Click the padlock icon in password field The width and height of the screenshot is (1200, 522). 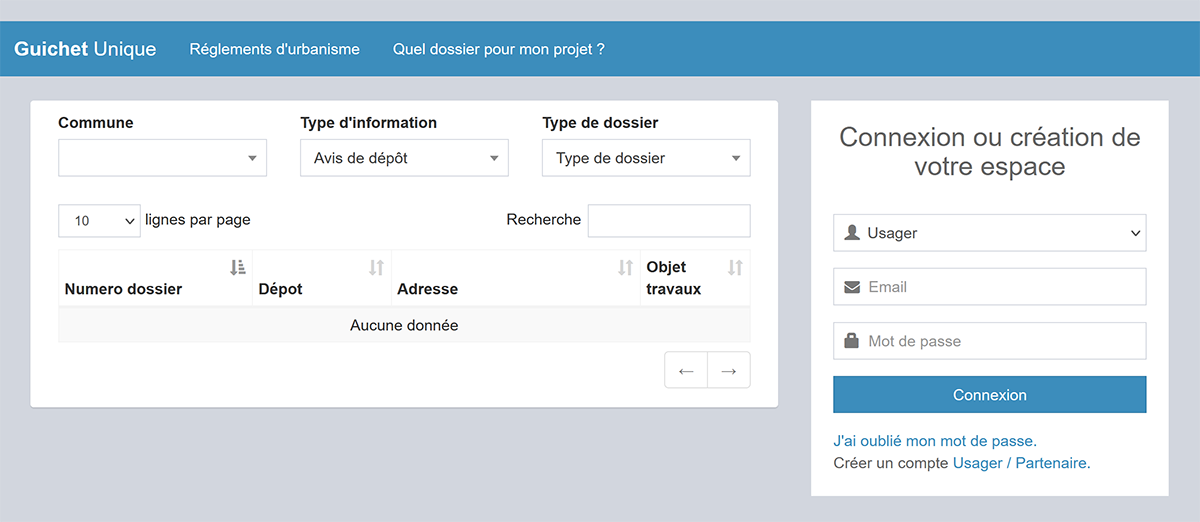(x=852, y=341)
